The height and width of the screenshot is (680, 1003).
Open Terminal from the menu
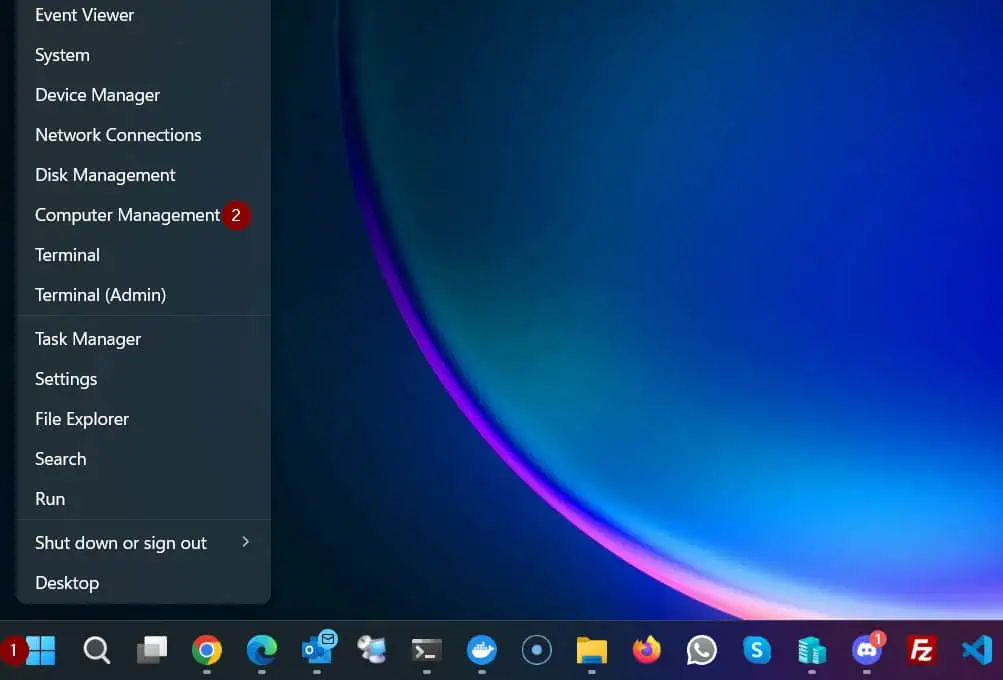143,255
